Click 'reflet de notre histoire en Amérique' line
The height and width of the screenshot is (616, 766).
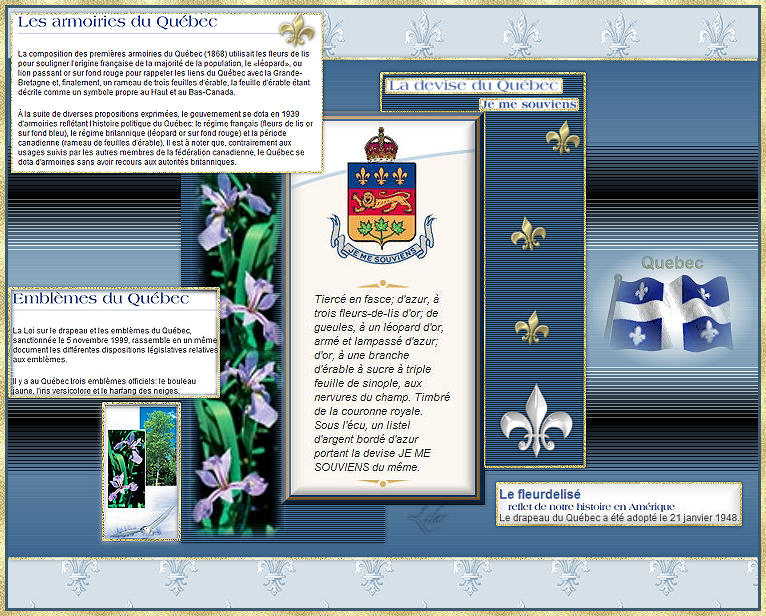(591, 507)
